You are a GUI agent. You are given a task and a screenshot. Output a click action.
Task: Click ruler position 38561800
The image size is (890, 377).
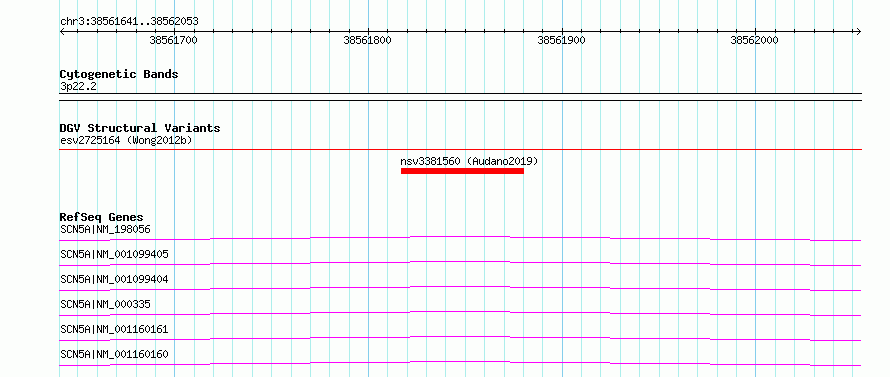[367, 40]
